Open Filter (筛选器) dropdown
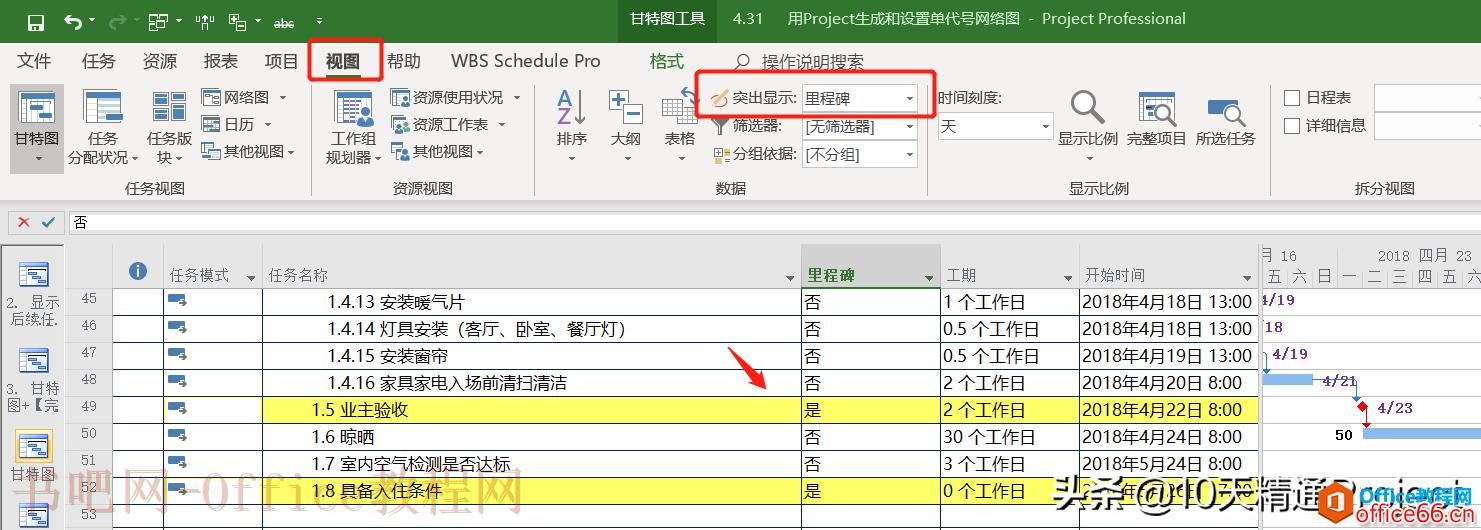The image size is (1481, 530). (909, 127)
